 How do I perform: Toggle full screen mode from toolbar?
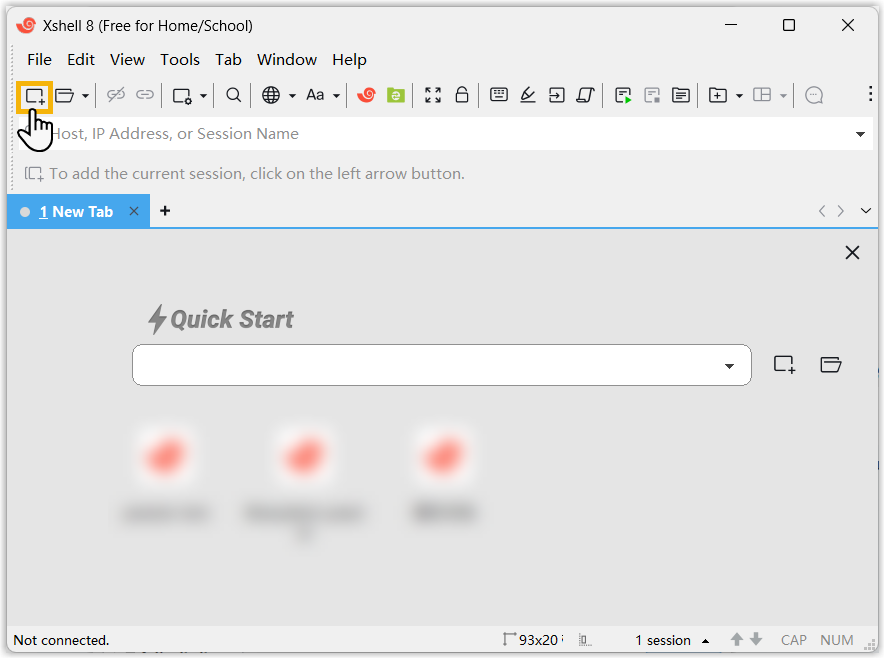tap(433, 95)
